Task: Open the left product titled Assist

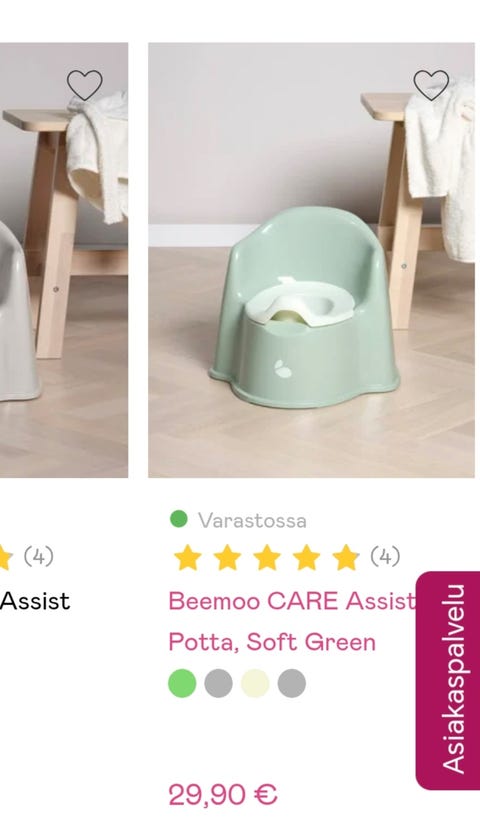Action: pyautogui.click(x=35, y=601)
